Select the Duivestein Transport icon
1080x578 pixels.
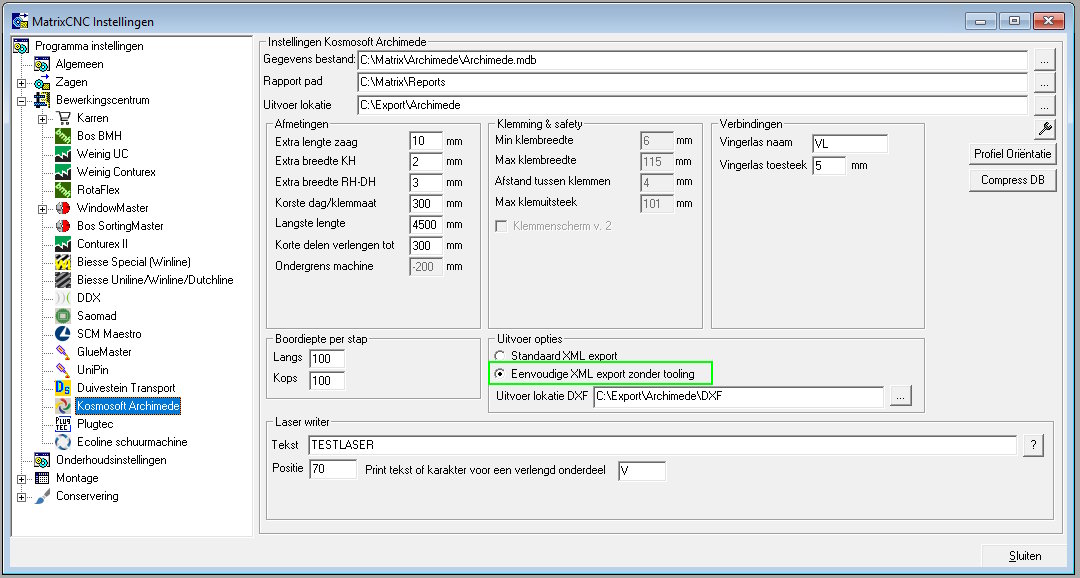(x=63, y=388)
